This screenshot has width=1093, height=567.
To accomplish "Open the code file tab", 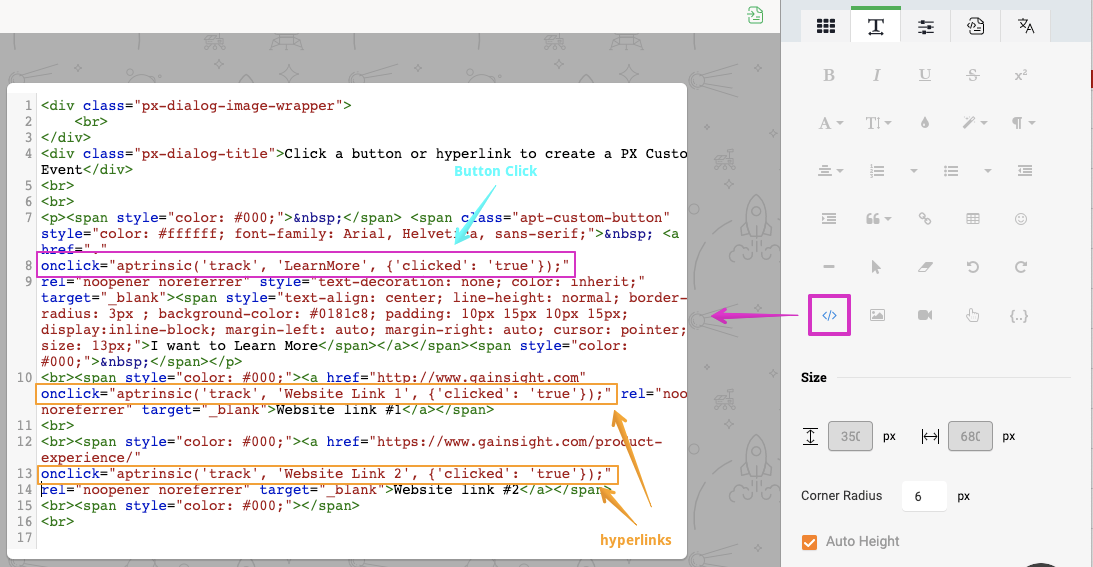I will (975, 27).
